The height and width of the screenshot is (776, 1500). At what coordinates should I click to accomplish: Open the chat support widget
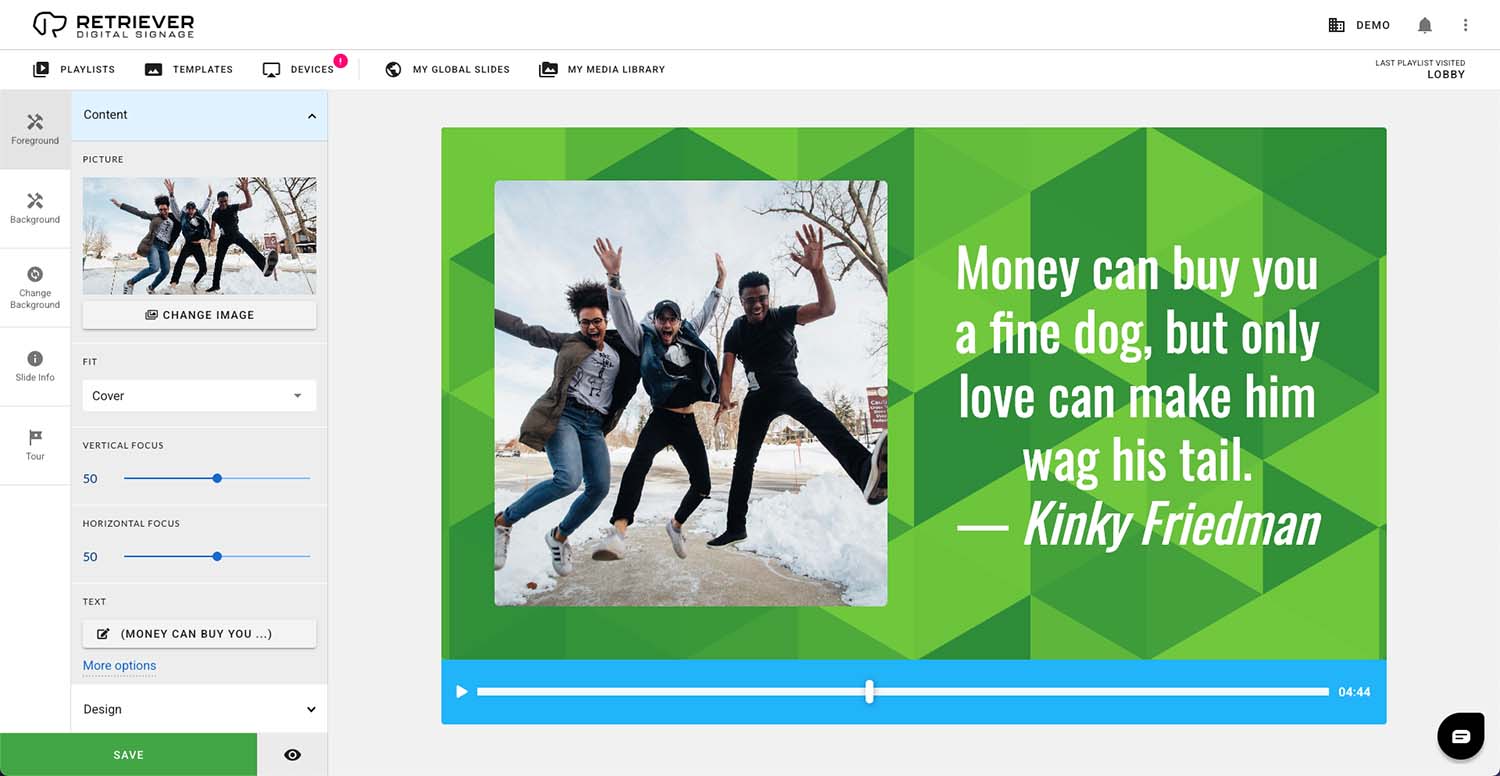1461,737
